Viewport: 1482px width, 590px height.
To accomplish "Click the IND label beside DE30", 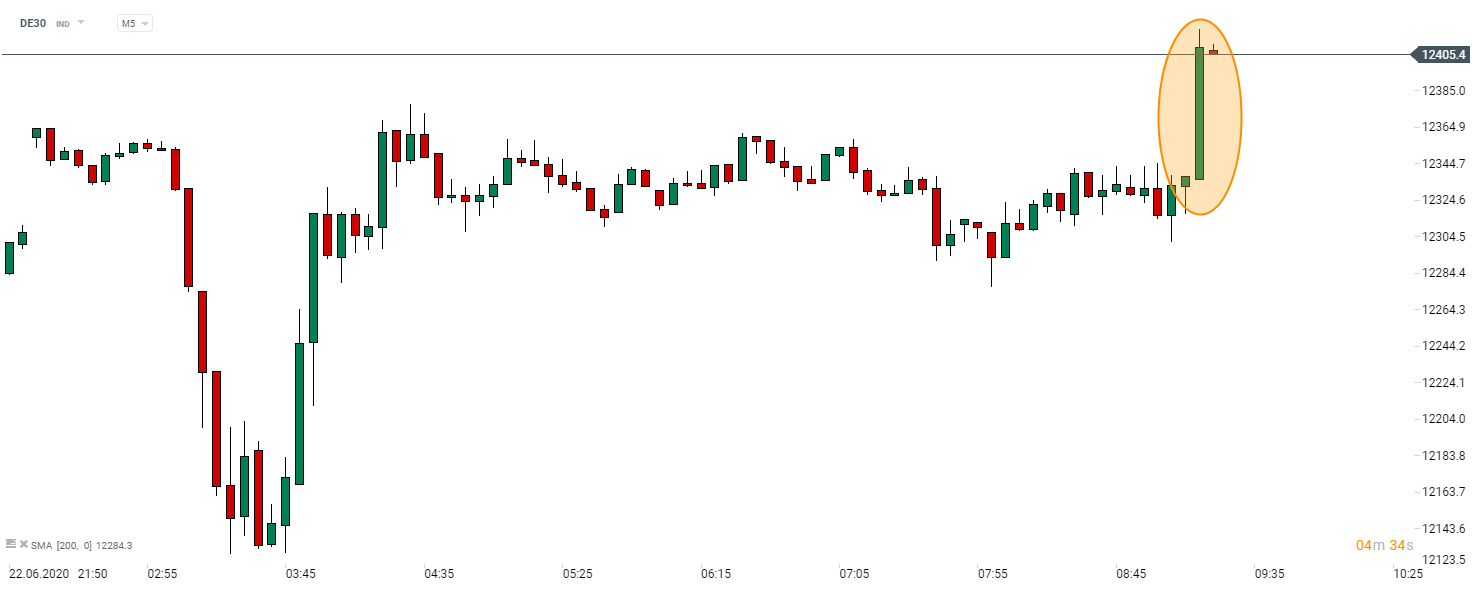I will [x=63, y=23].
